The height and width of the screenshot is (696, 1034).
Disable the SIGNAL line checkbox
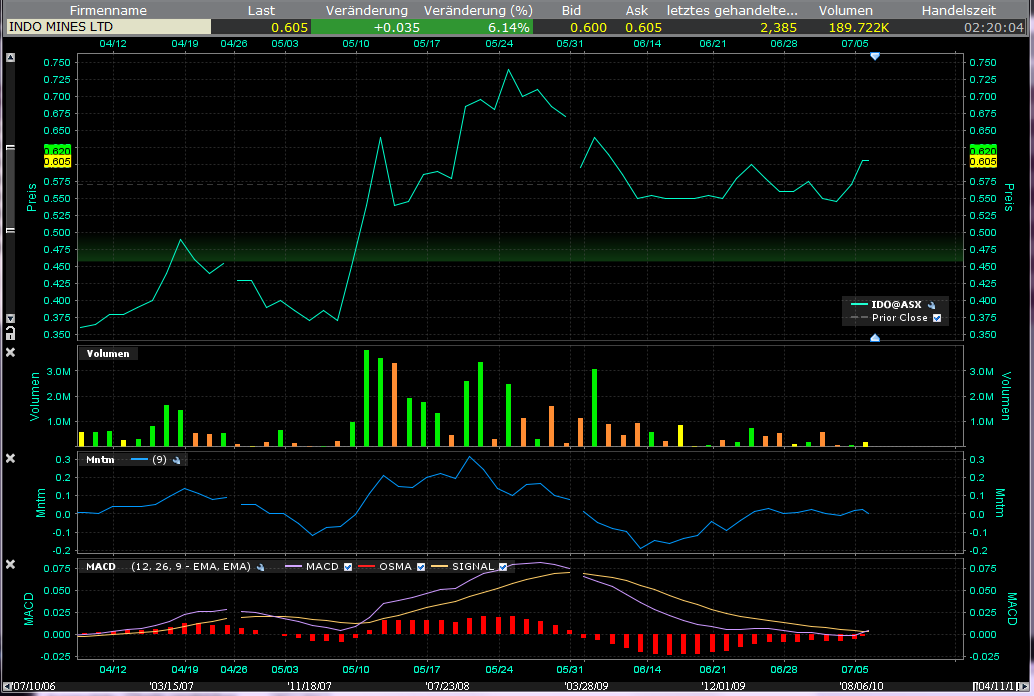tap(502, 567)
